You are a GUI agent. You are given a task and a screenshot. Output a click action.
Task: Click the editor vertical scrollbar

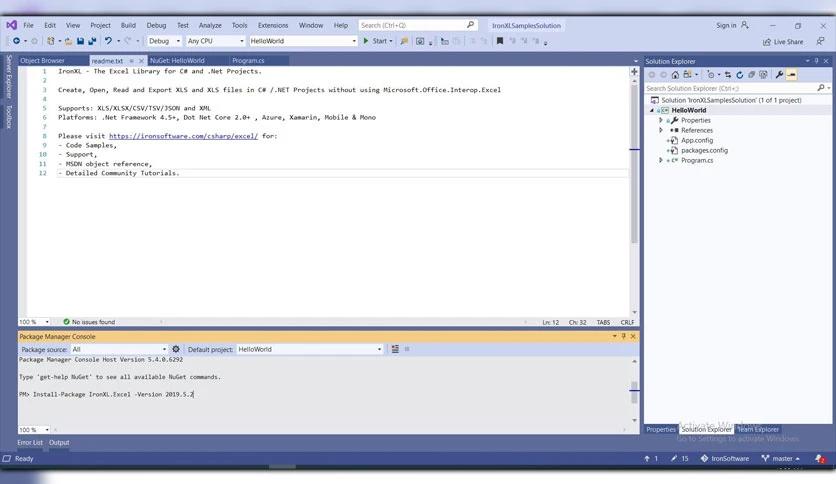633,200
